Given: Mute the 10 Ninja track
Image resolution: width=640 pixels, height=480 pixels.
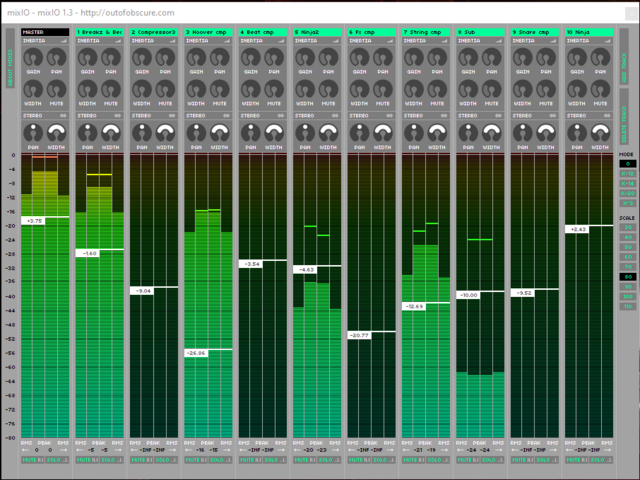Looking at the screenshot, I should tap(577, 460).
